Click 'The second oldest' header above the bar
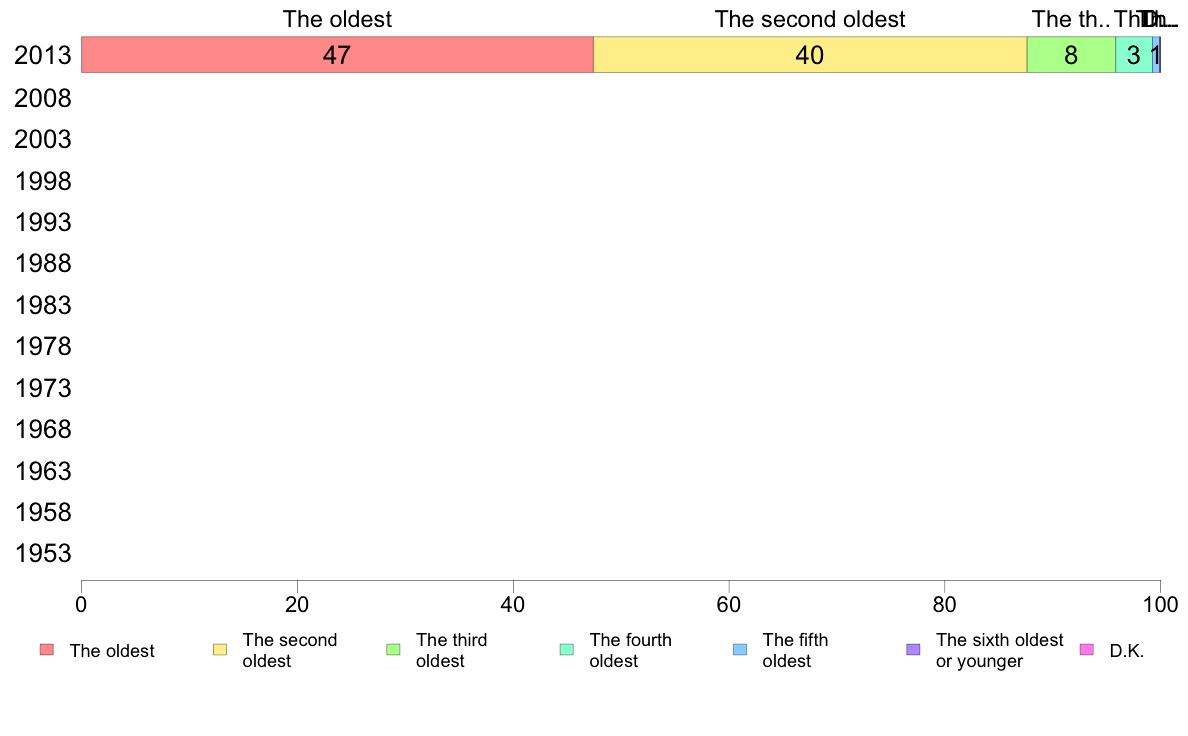 810,19
